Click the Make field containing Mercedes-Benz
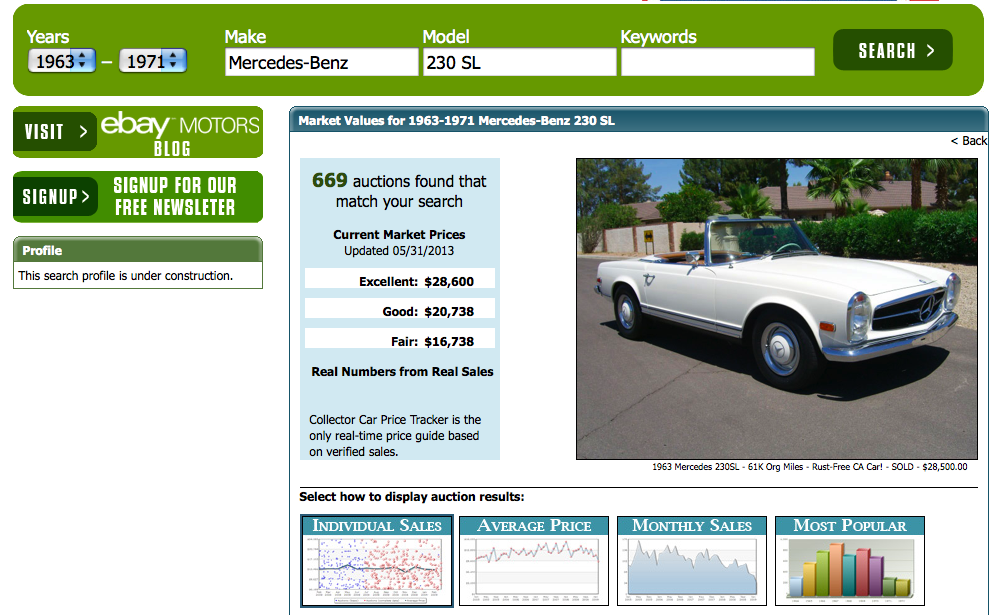The image size is (996, 615). point(321,62)
